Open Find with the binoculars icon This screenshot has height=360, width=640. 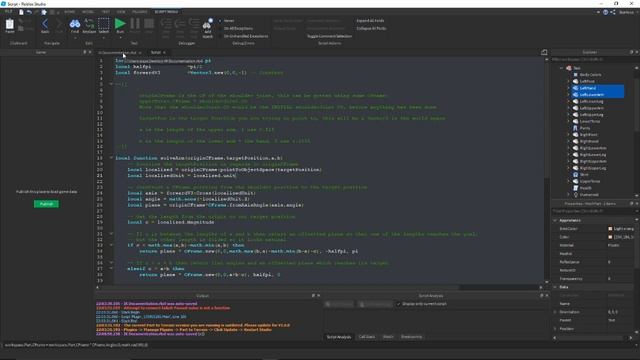[x=75, y=24]
